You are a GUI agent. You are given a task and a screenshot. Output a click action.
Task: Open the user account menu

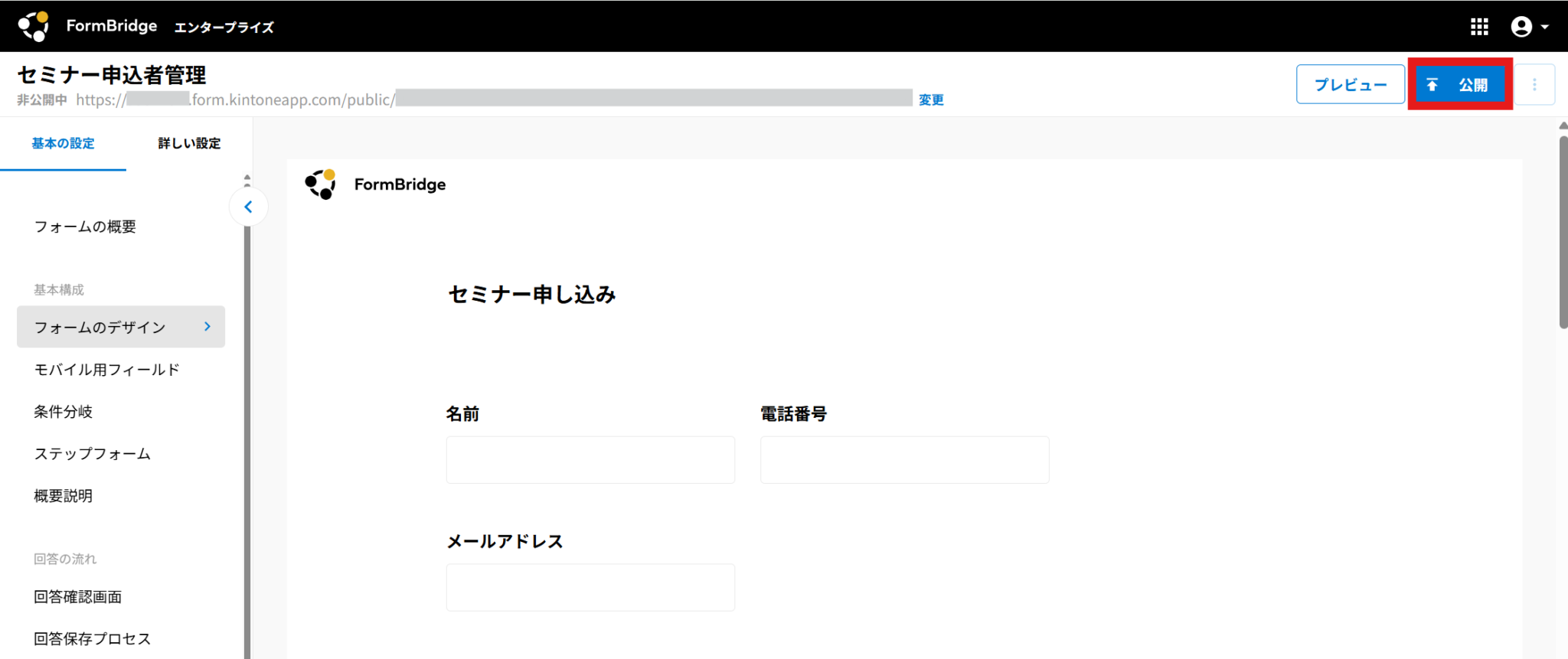(1529, 27)
